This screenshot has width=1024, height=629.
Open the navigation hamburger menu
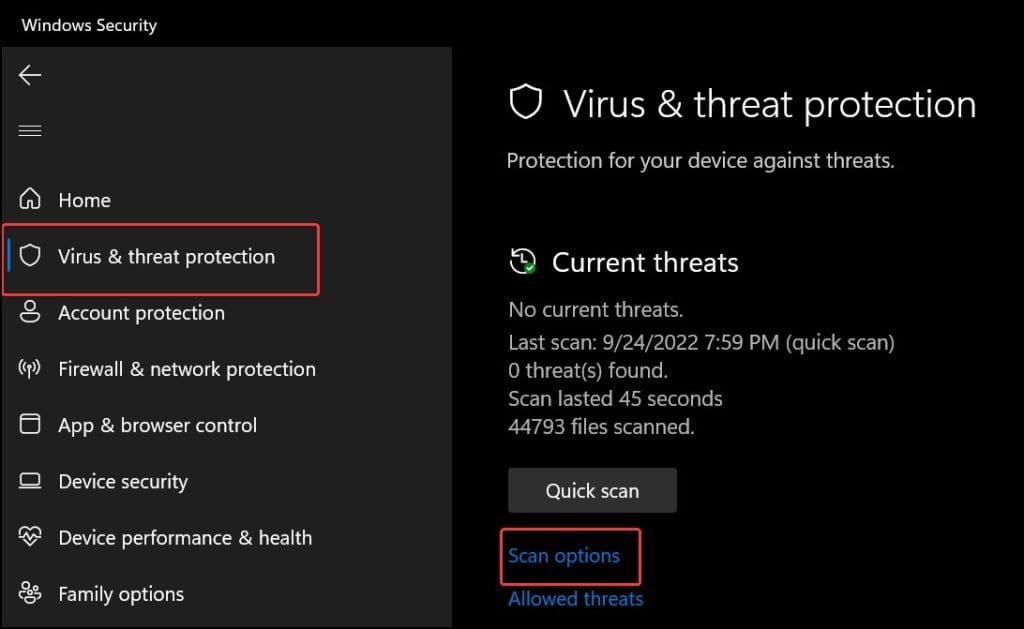click(x=29, y=130)
